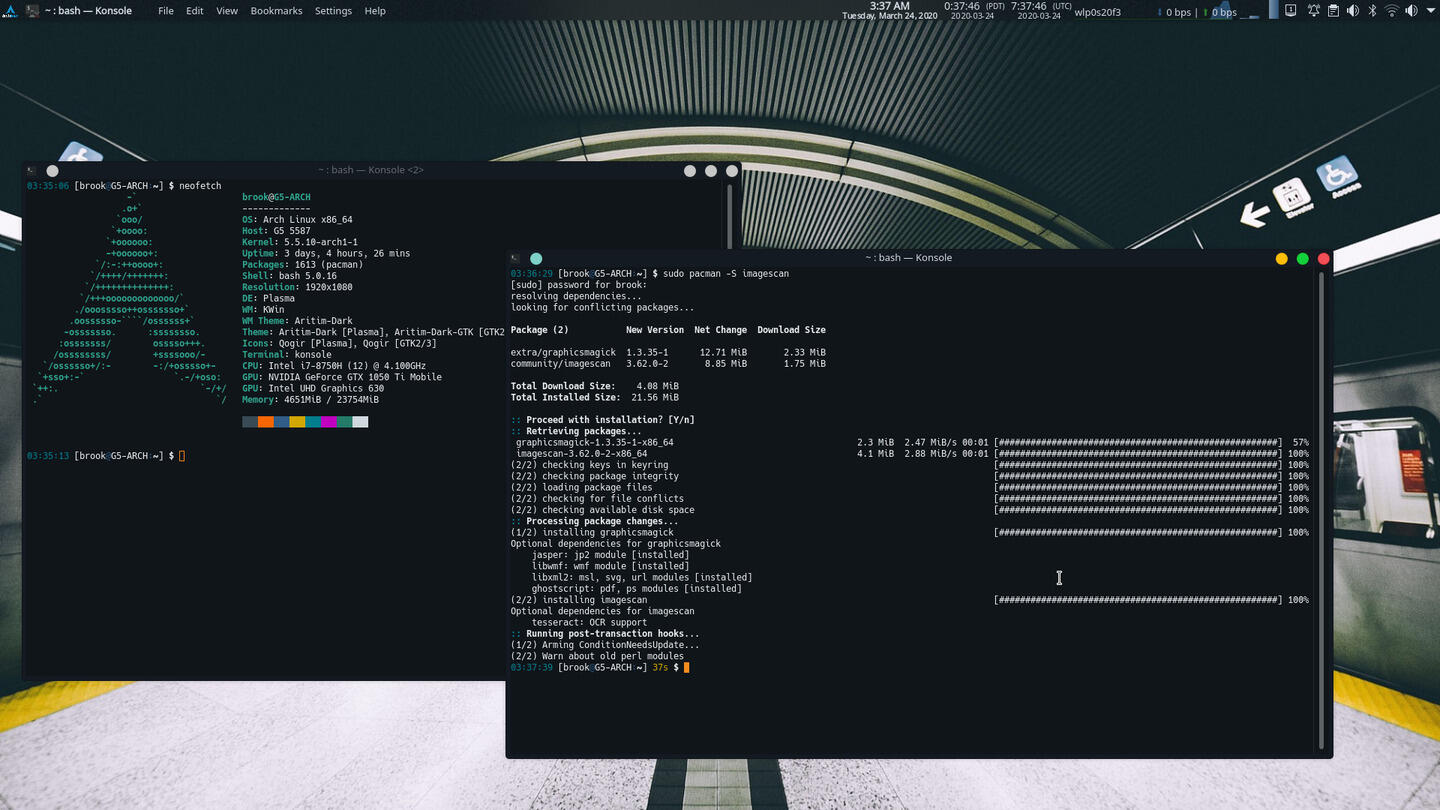Click the 'Packages: 1613 (pacman)' line

point(302,264)
